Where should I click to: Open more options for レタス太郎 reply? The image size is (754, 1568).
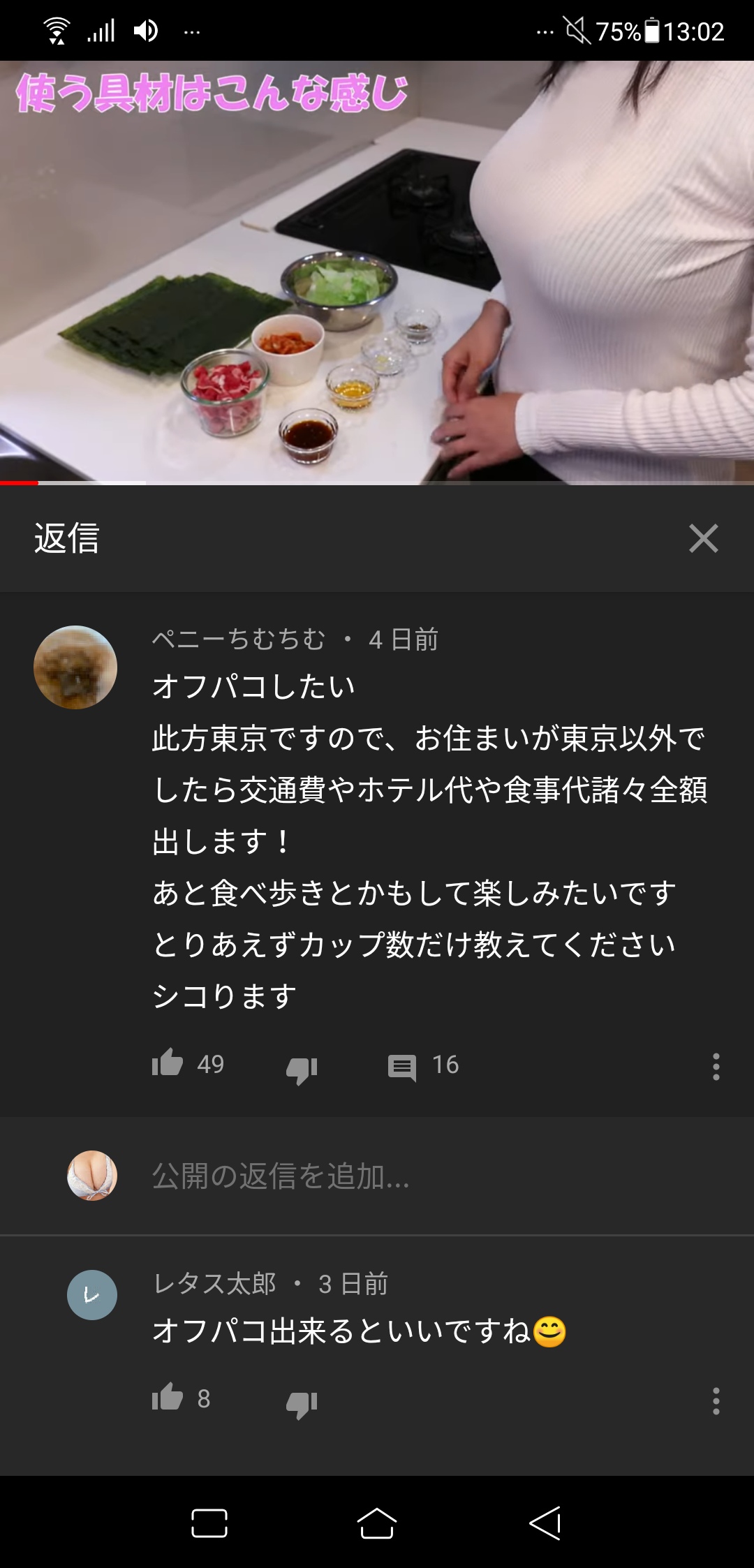[716, 1401]
